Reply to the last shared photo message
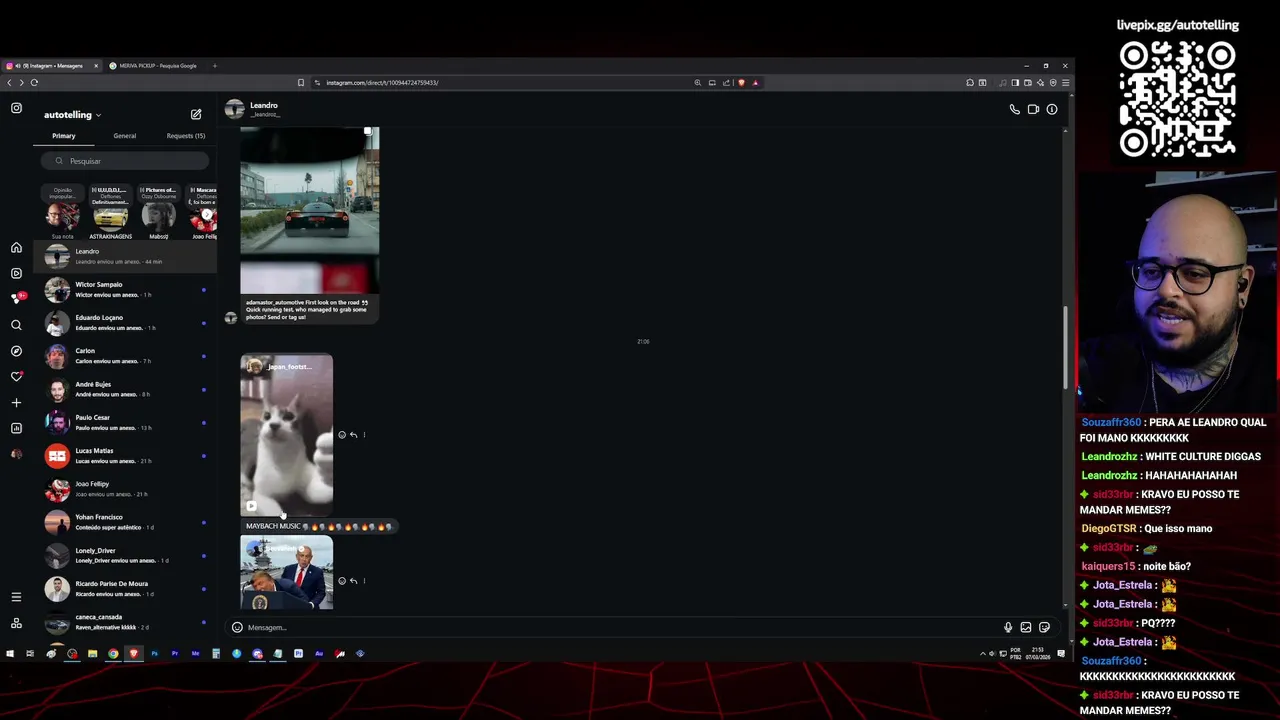1280x720 pixels. coord(353,581)
